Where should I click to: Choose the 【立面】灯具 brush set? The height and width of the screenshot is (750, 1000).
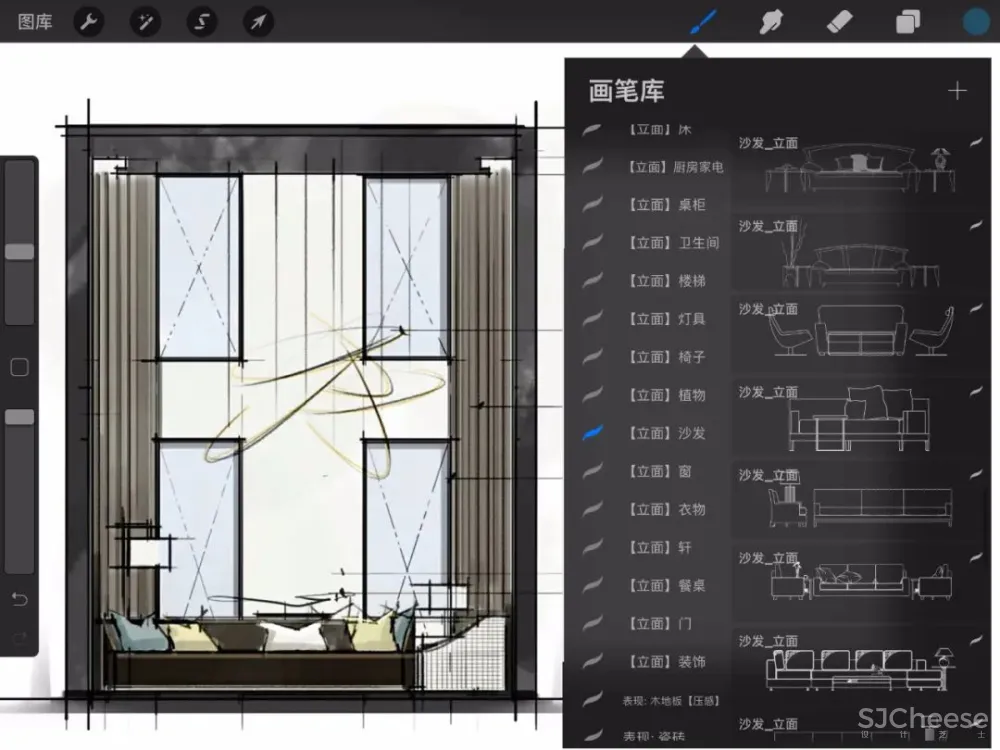(666, 319)
